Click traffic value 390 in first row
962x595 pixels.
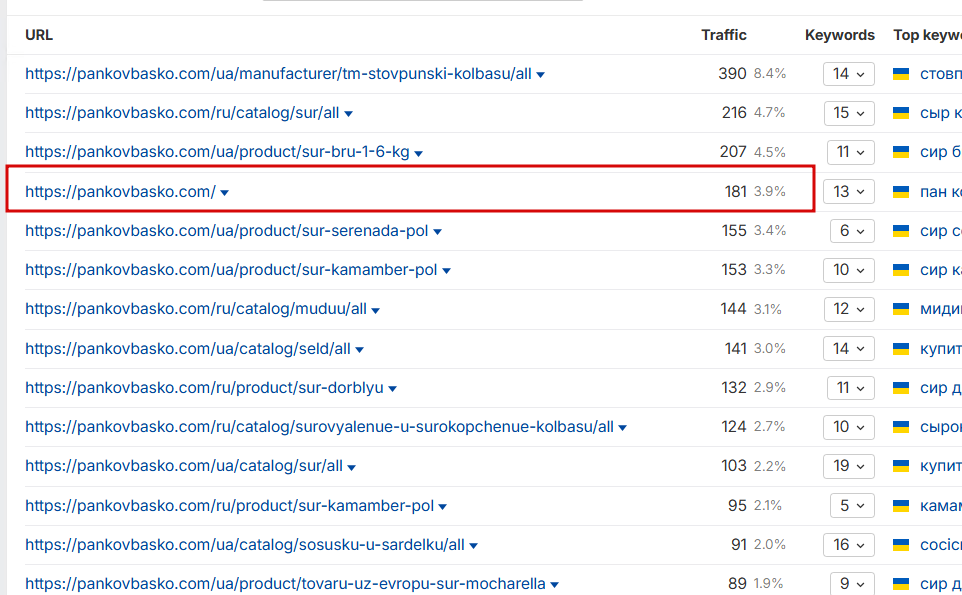tap(733, 74)
